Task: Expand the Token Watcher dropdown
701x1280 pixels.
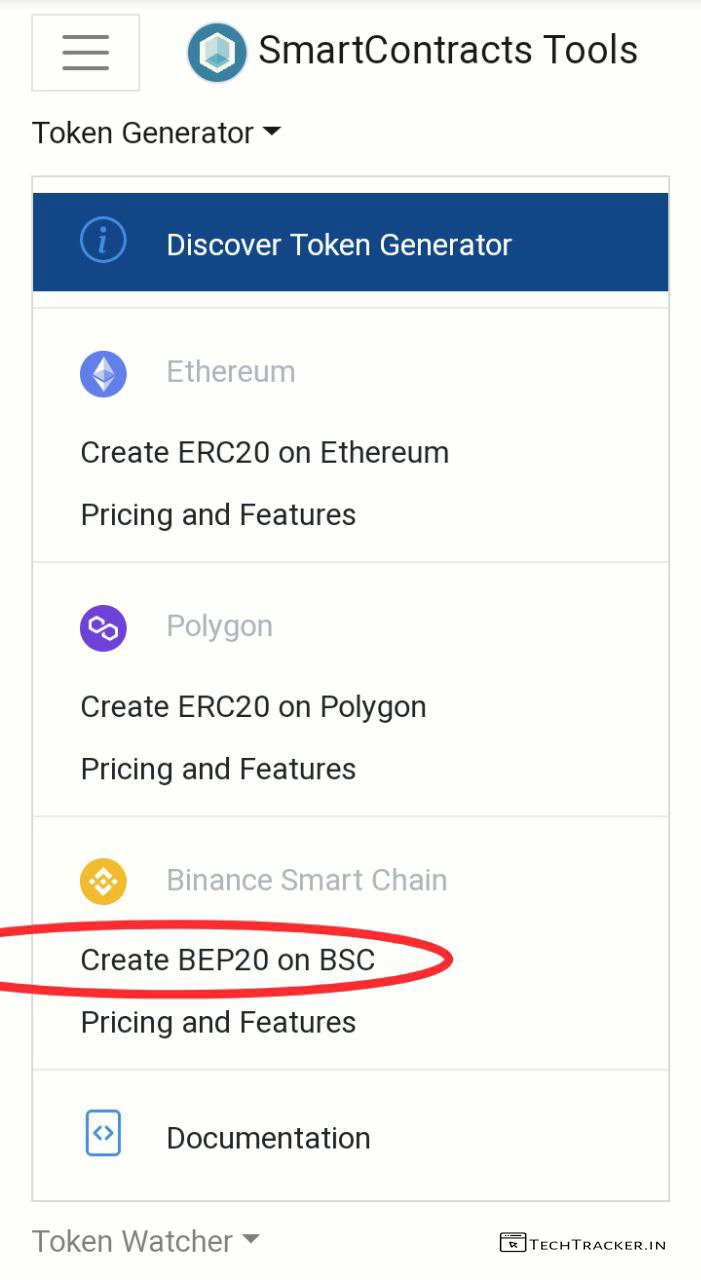Action: 146,1241
